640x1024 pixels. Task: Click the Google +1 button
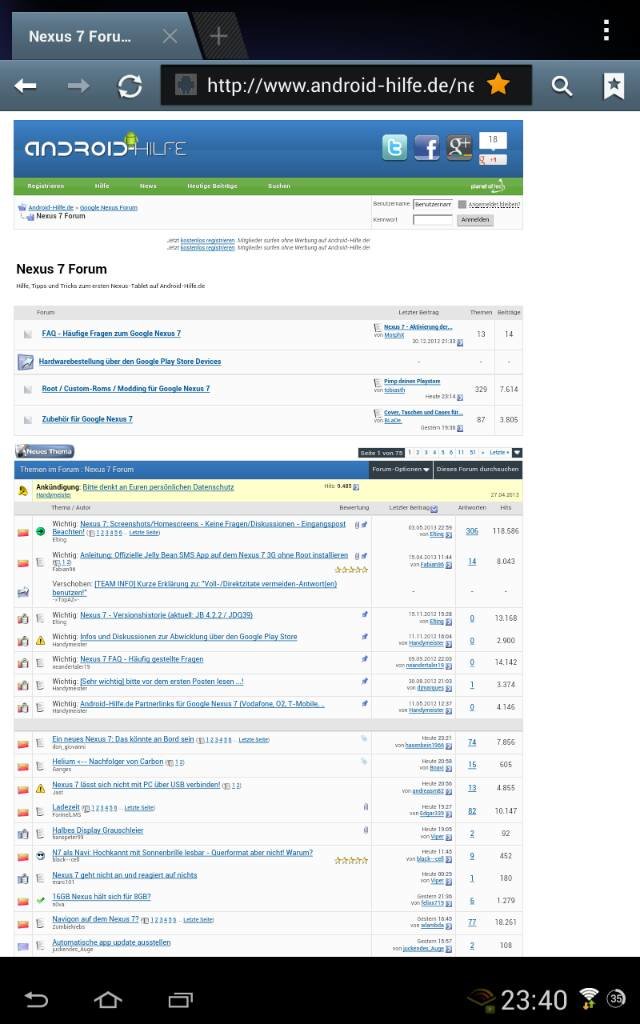coord(492,159)
